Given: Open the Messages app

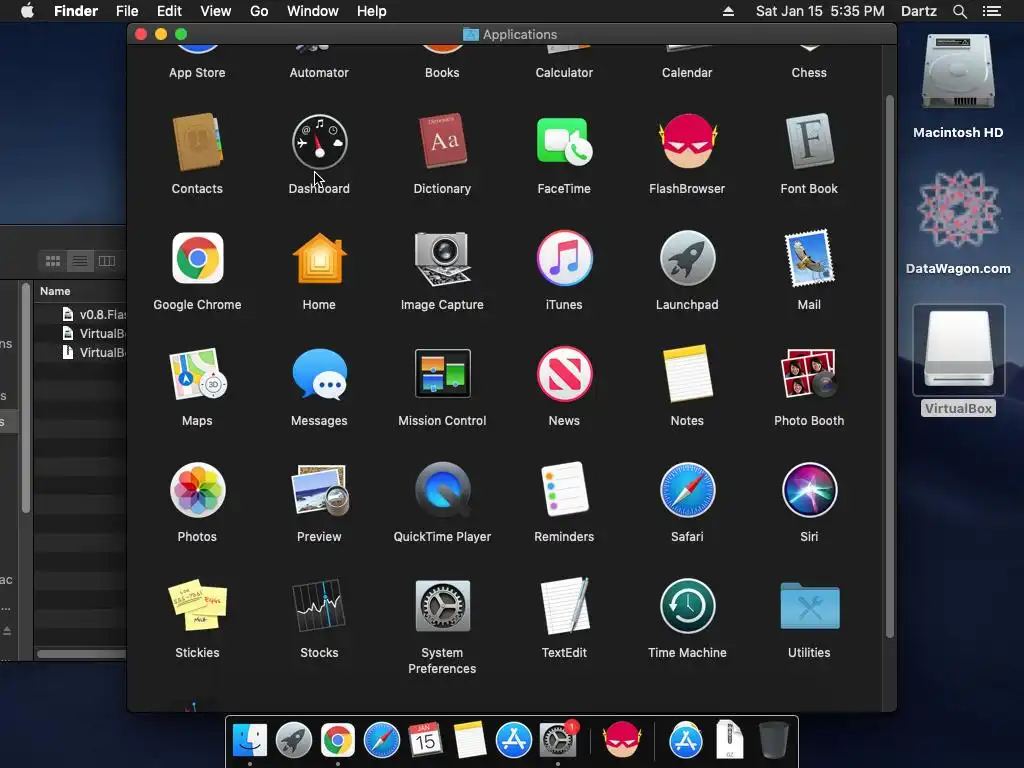Looking at the screenshot, I should (x=319, y=374).
